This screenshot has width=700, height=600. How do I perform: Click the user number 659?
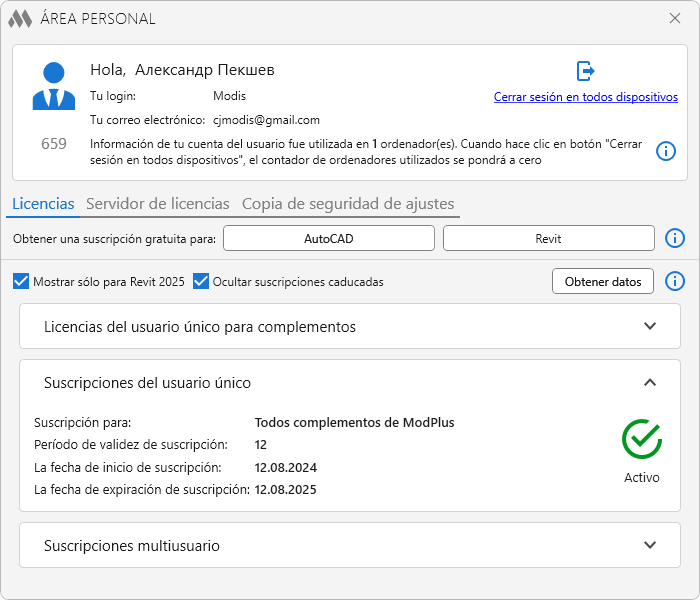pos(54,144)
